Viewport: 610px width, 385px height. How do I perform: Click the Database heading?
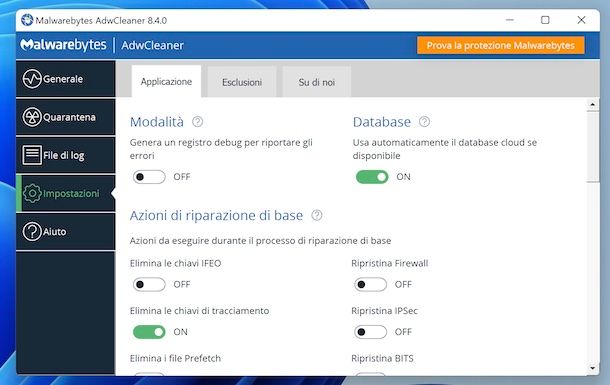tap(382, 122)
